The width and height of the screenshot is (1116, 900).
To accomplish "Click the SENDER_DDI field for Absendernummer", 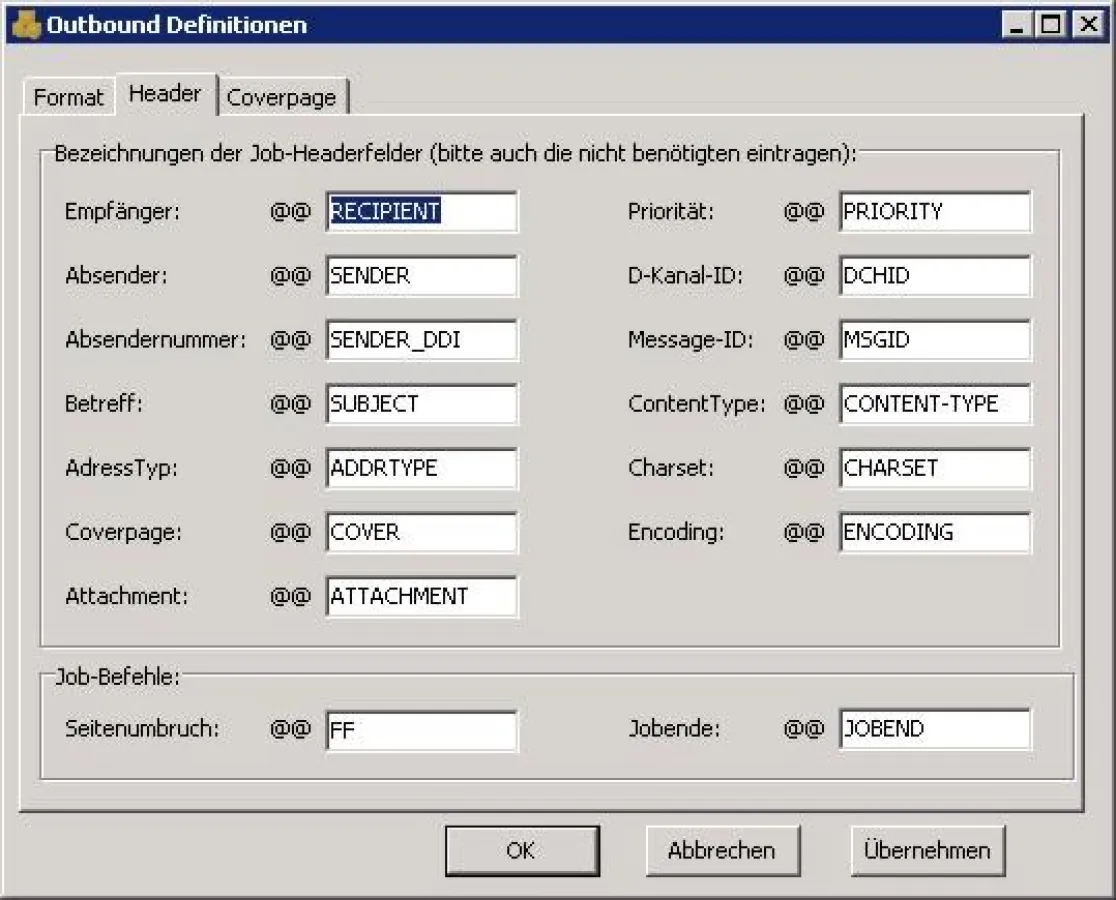I will point(420,340).
